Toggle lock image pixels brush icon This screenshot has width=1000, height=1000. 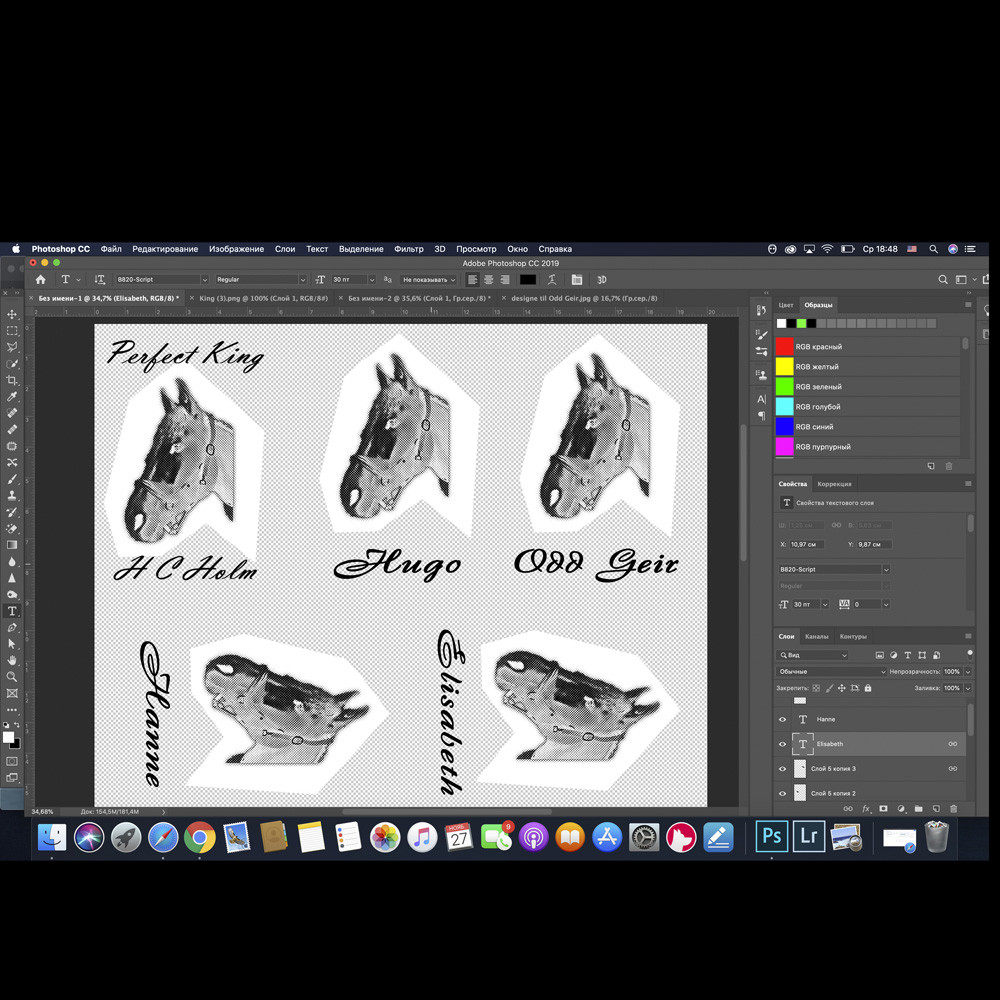click(829, 688)
